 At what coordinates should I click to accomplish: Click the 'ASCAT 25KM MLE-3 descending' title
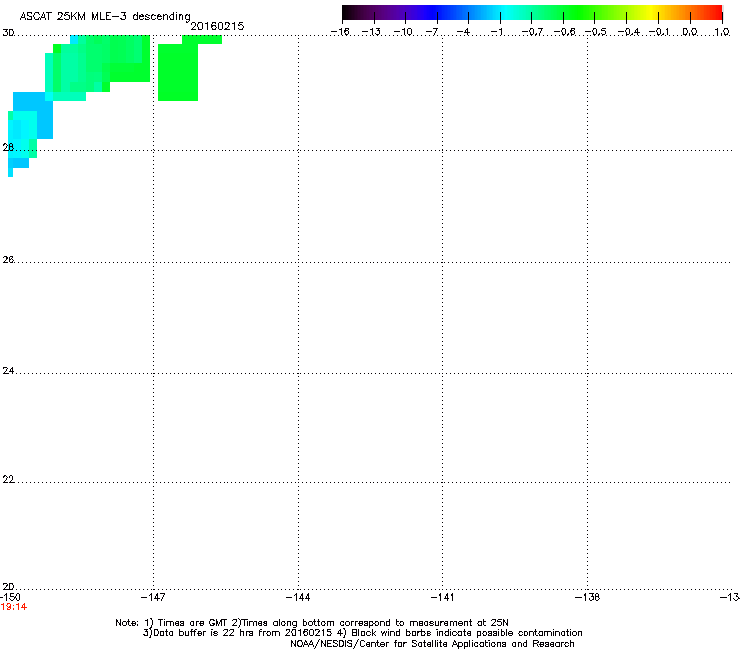coord(105,16)
